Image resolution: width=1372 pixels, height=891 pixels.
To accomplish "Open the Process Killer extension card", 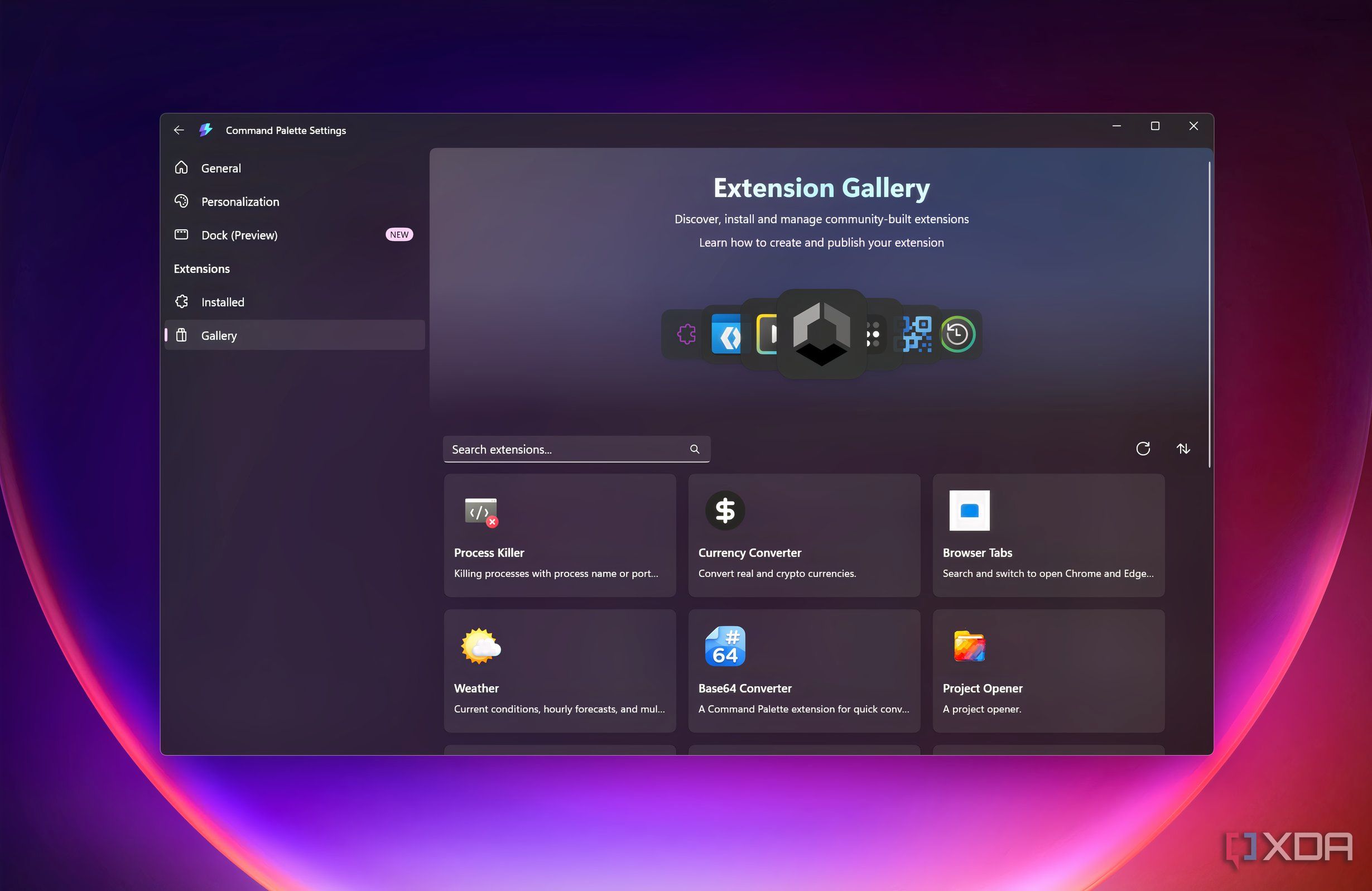I will pos(560,536).
